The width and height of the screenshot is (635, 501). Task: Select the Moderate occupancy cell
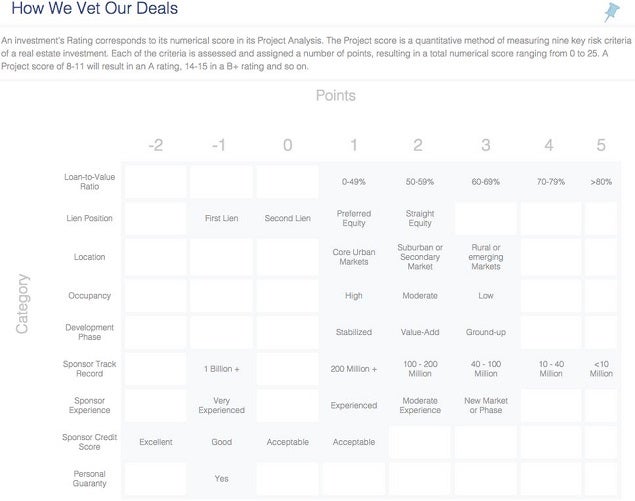[x=420, y=296]
